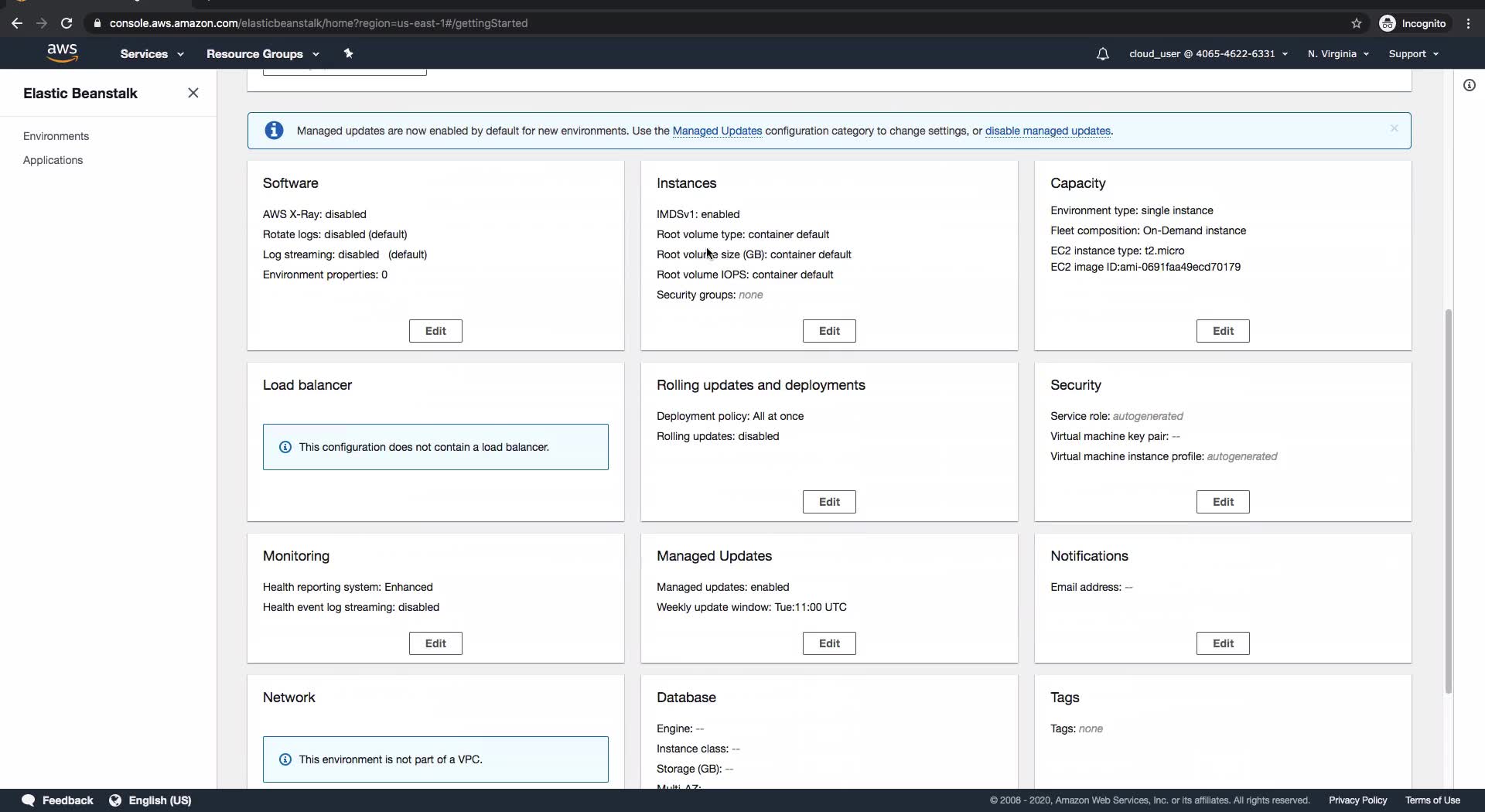Click the page vertical scrollbar
1485x812 pixels.
tap(1449, 501)
